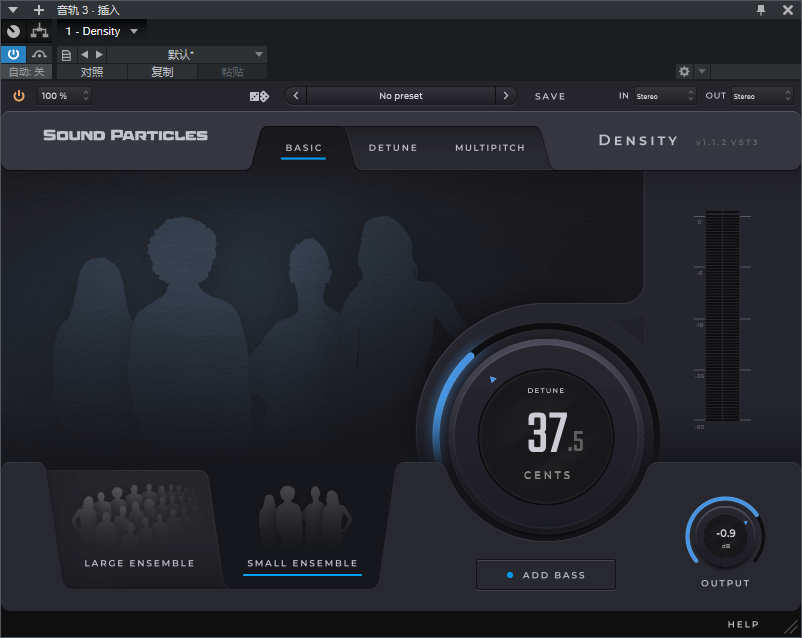Click the 复制 copy button
802x638 pixels.
[162, 72]
